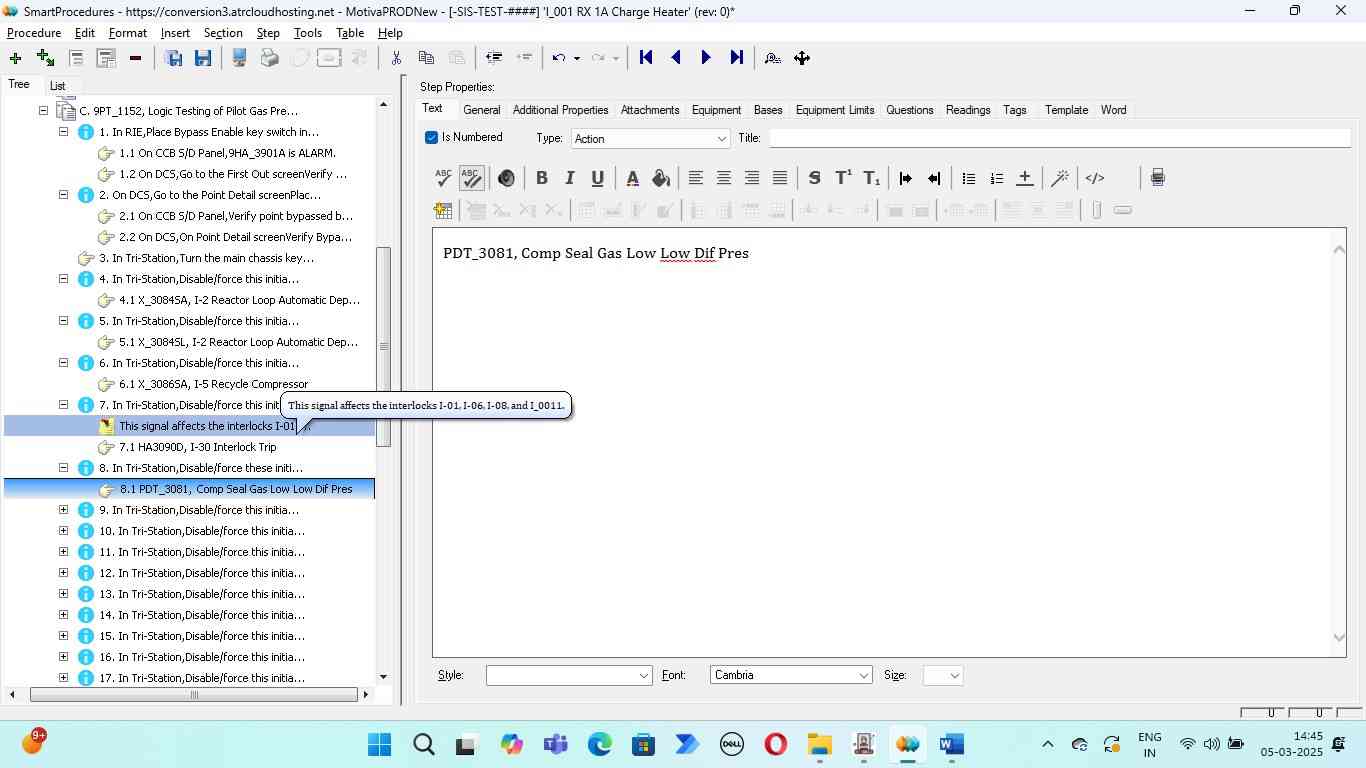Click the vertical scrollbar thumb of tree panel
The image size is (1366, 768).
click(x=383, y=347)
